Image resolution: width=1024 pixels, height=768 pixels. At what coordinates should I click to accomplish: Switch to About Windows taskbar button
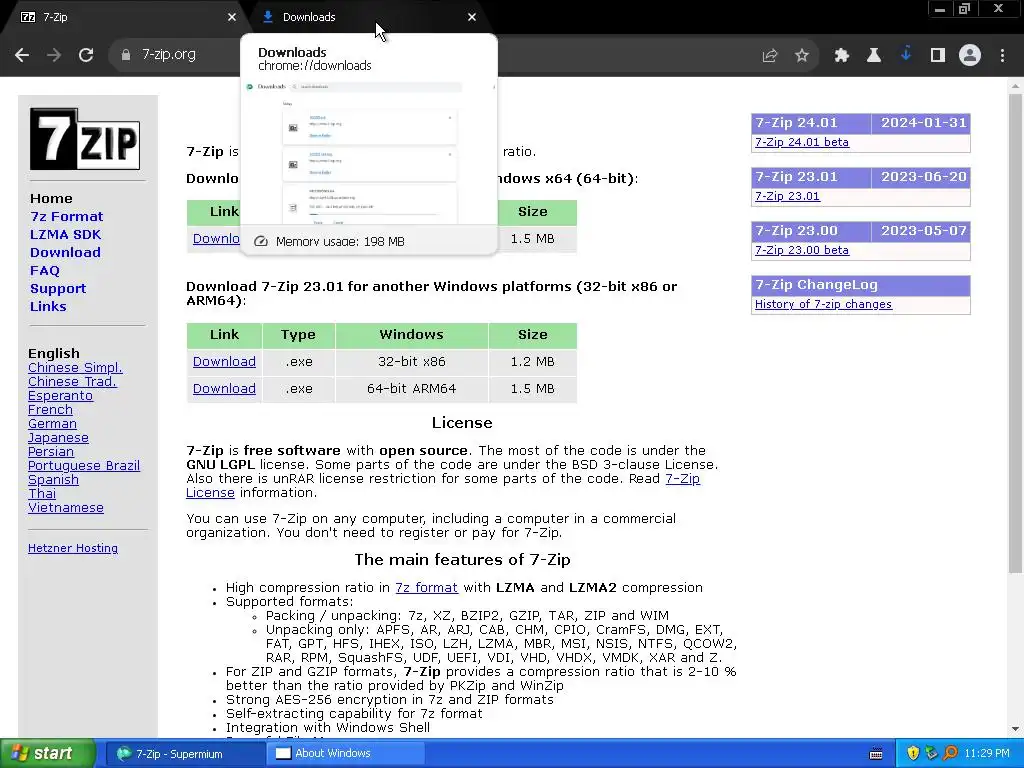coord(346,754)
